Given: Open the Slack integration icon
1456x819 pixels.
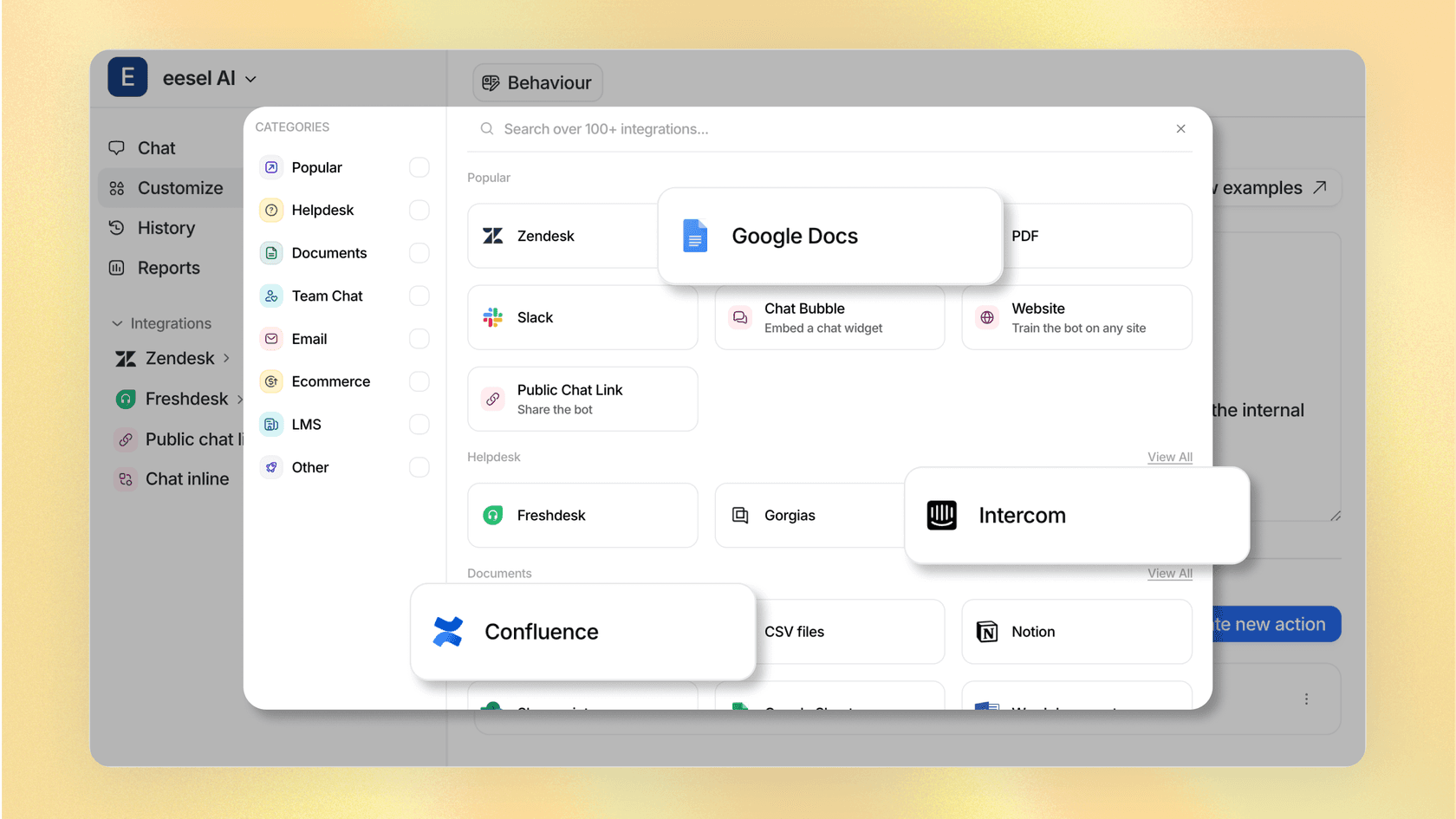Looking at the screenshot, I should 493,317.
